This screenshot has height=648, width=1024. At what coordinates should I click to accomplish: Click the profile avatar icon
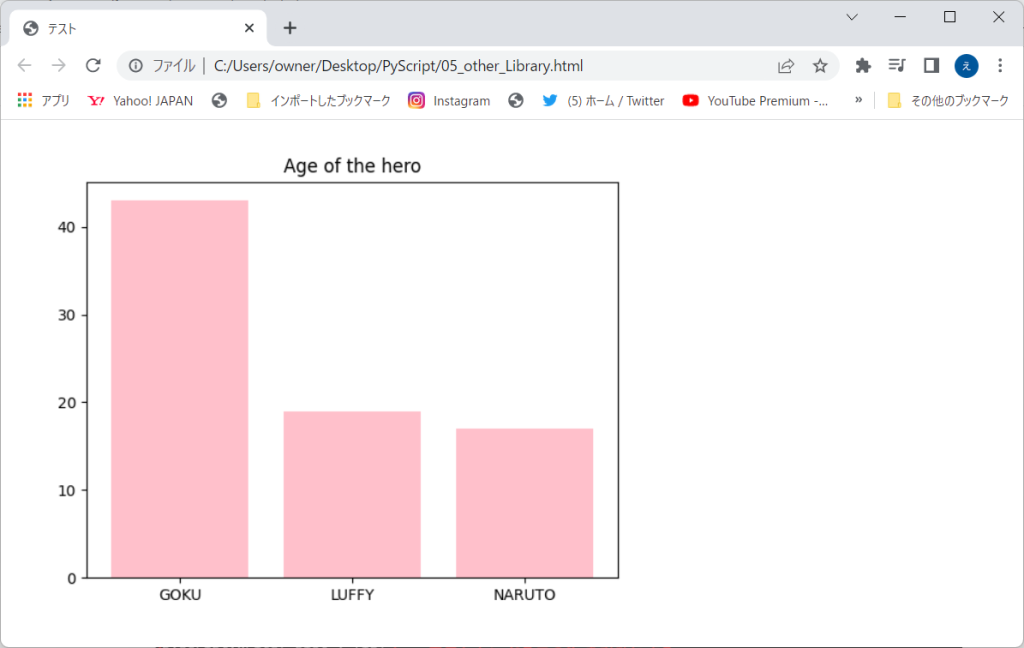click(x=966, y=66)
